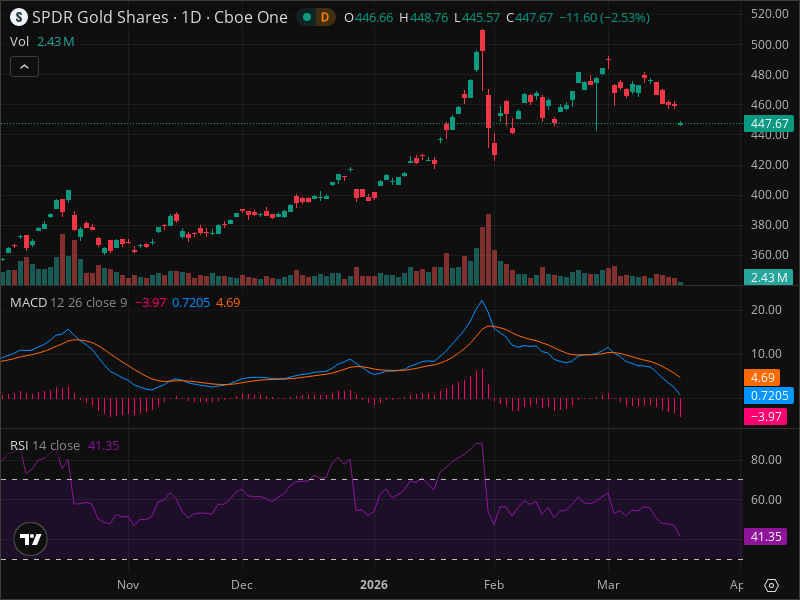Collapse the indicator legend with chevron button
Screen dimensions: 800x600
click(x=24, y=66)
